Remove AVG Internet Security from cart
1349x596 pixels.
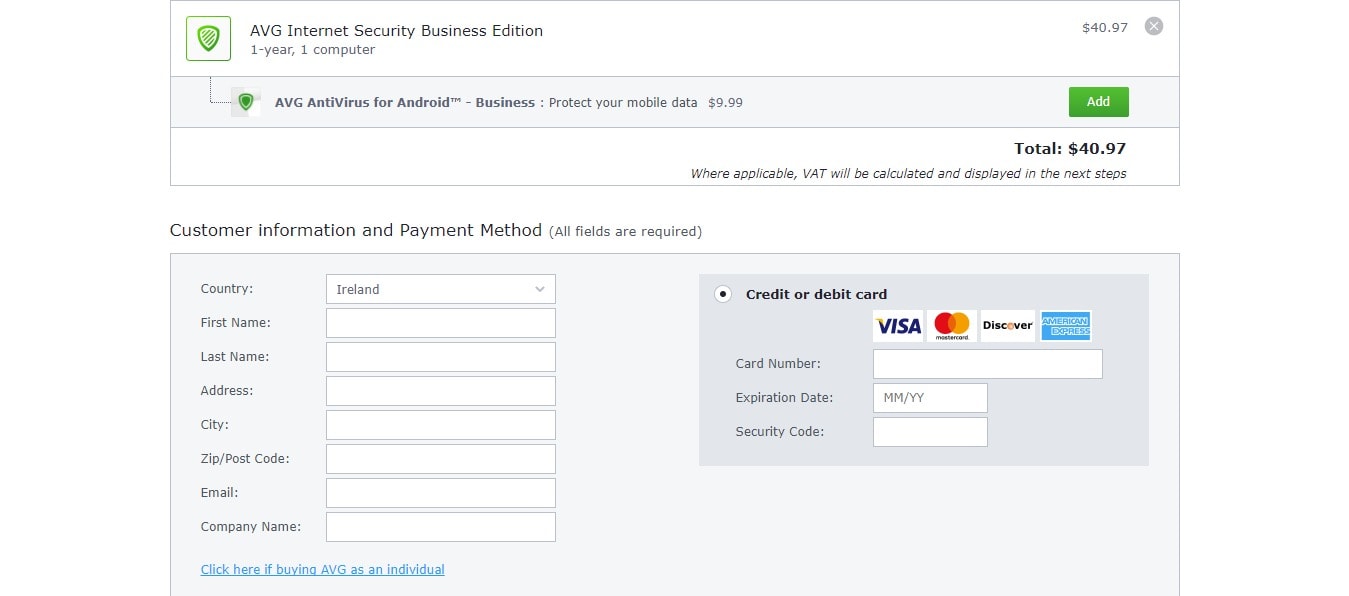(1153, 26)
